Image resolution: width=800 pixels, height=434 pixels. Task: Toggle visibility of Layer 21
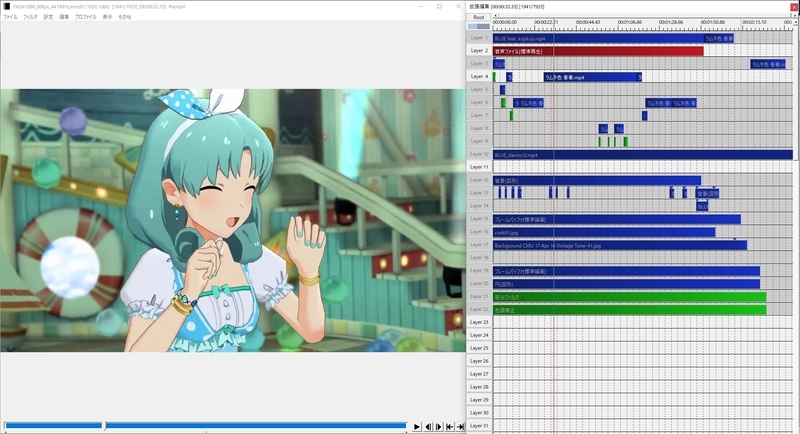479,296
